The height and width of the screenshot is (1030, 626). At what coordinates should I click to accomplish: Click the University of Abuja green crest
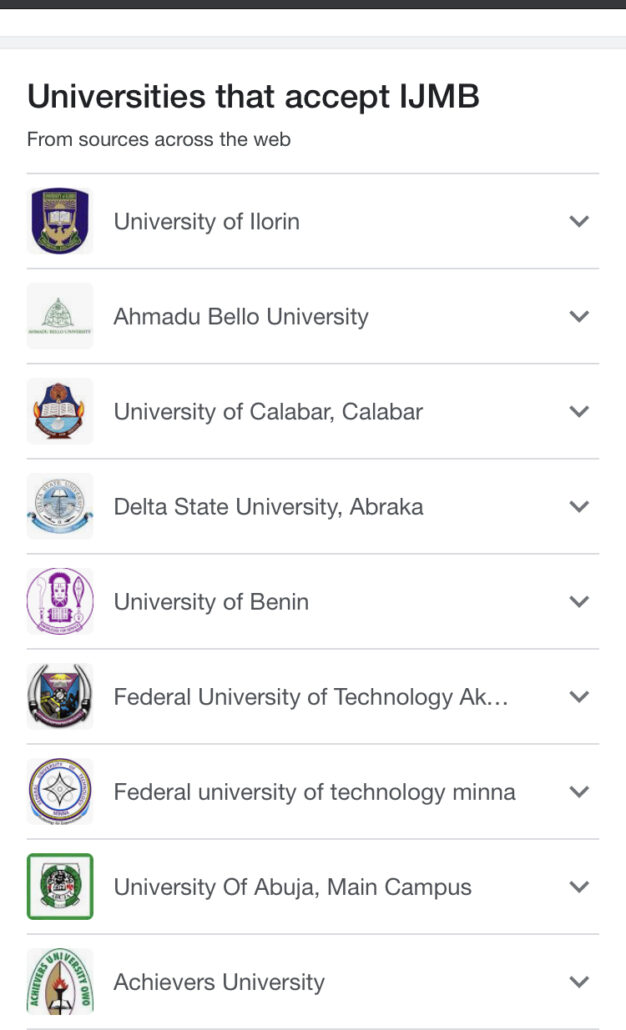click(60, 886)
